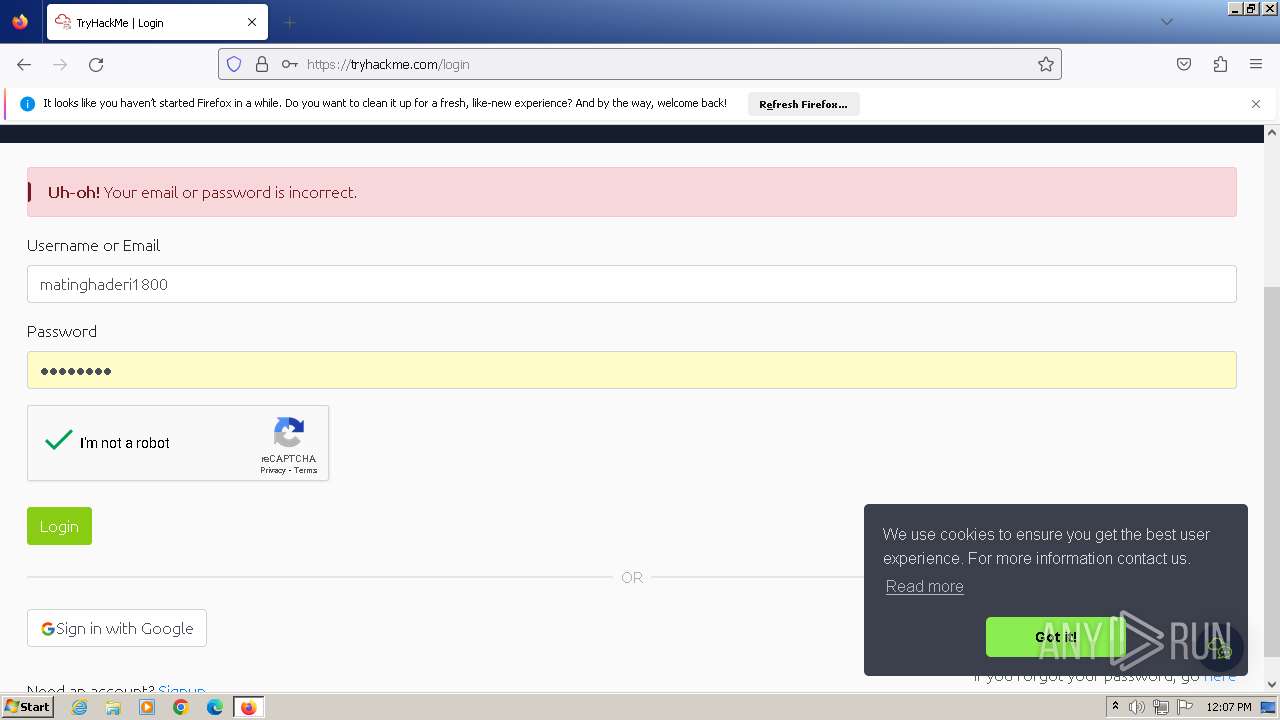Open the reCAPTCHA Privacy link
1280x720 pixels.
273,470
